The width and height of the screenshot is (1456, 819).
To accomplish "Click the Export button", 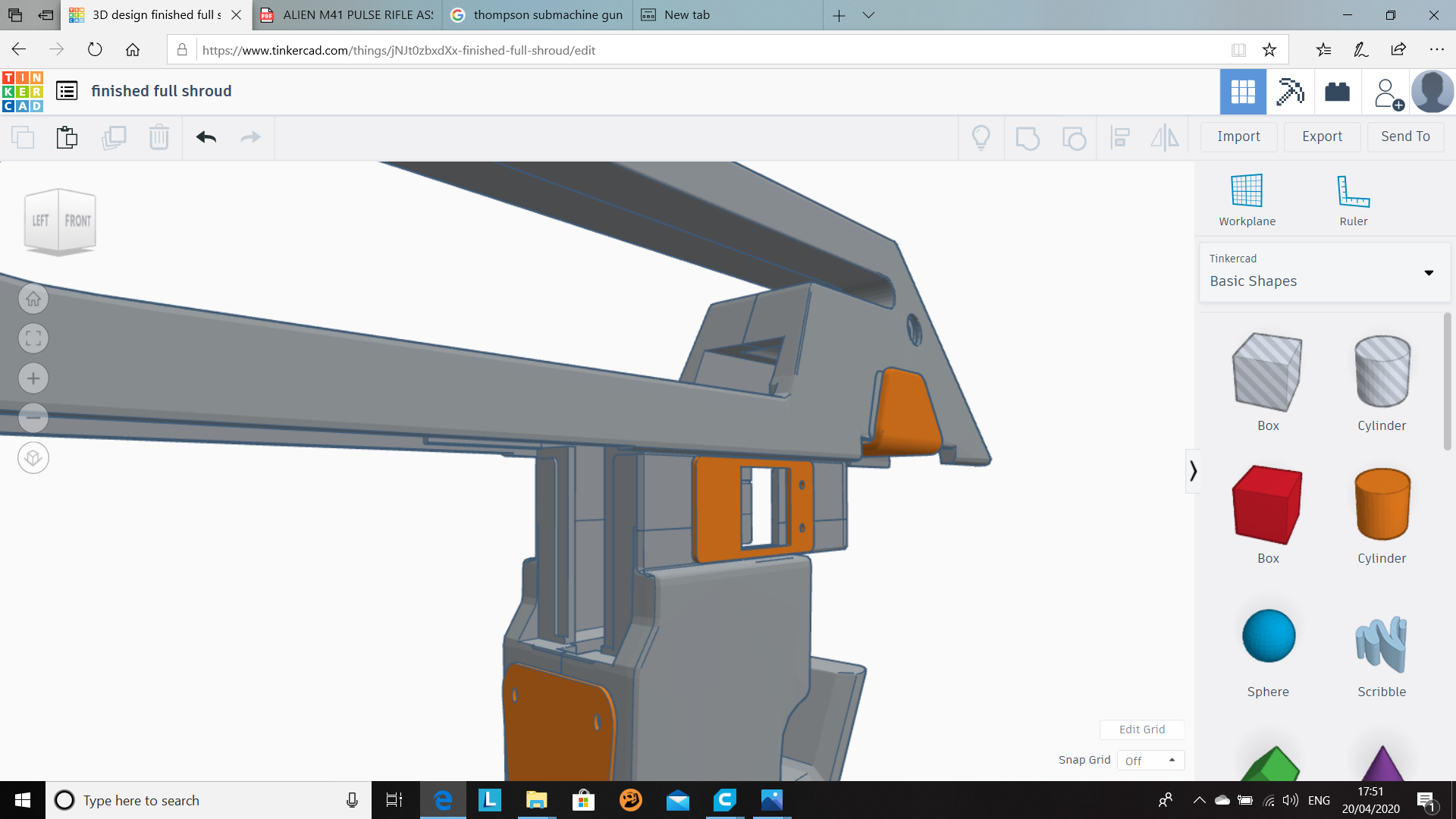I will [x=1322, y=136].
